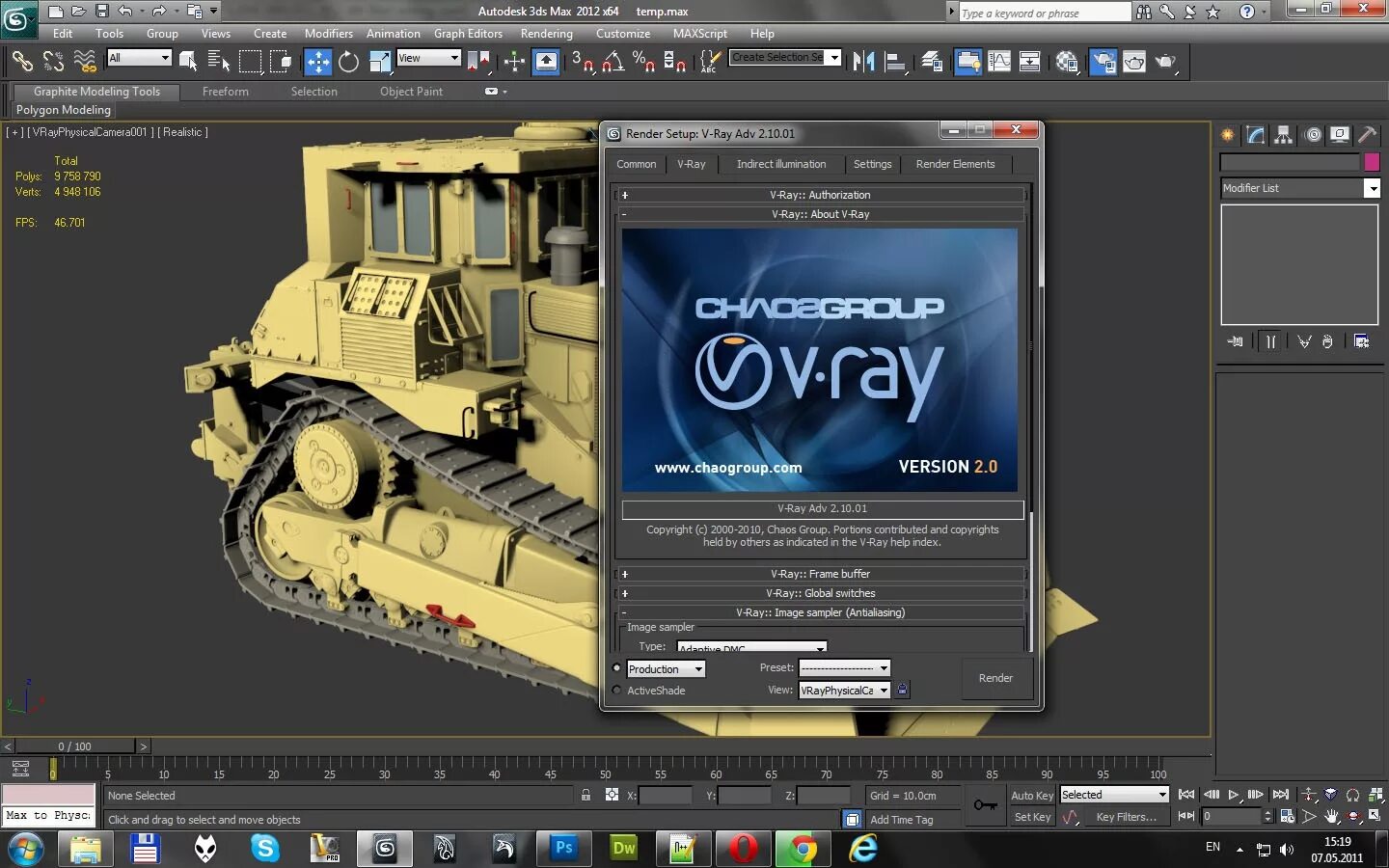Open Select by Name list

(219, 62)
